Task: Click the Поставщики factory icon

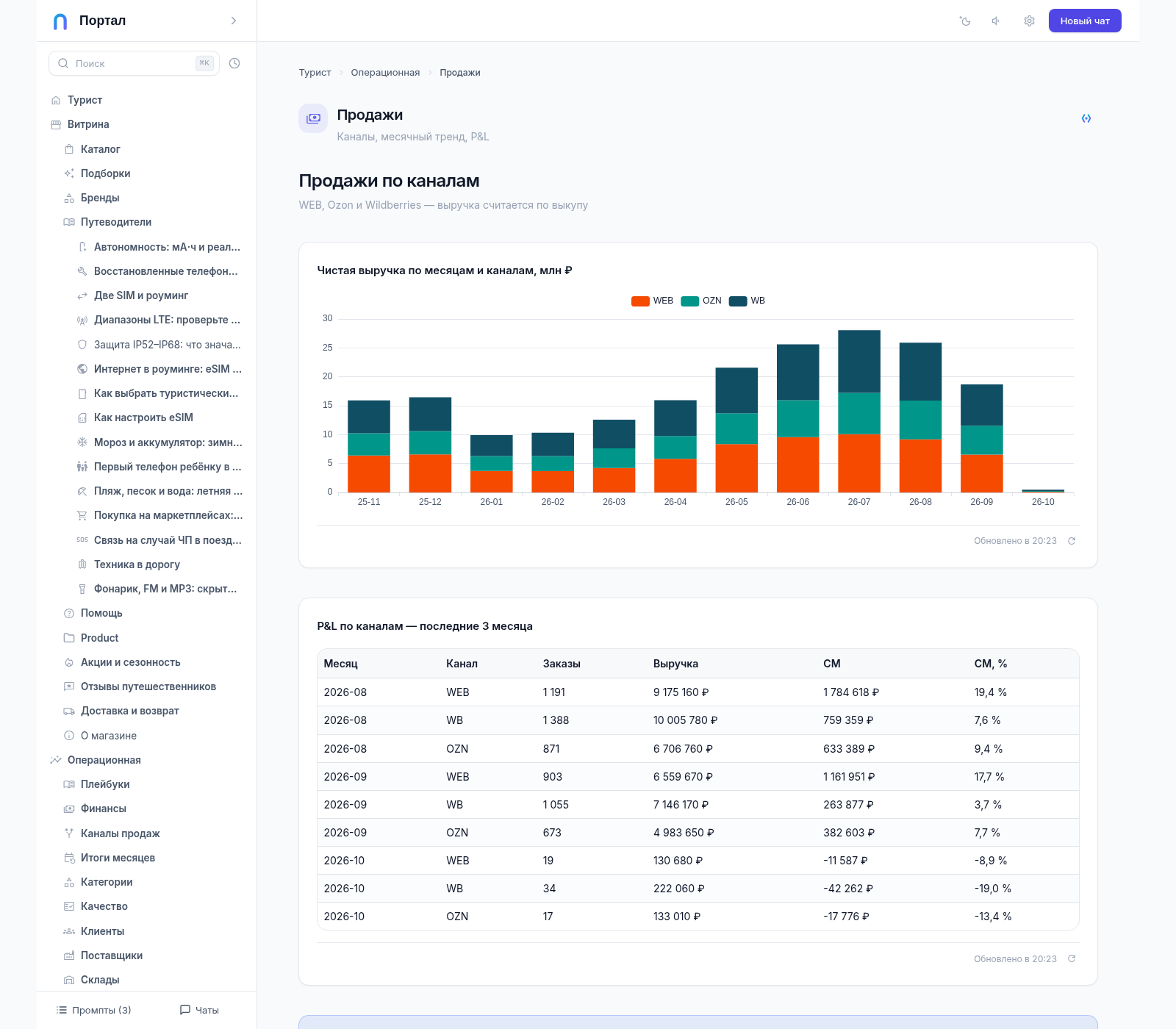Action: coord(69,955)
